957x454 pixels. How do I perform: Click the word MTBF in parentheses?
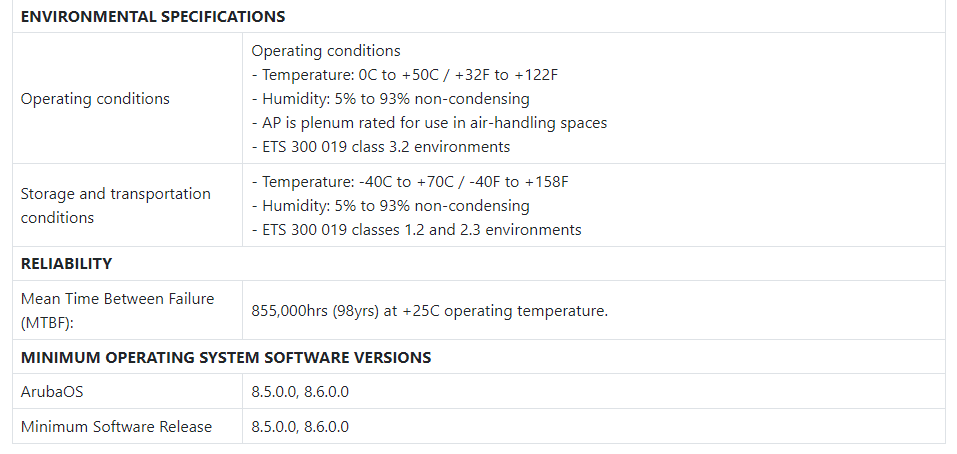[x=47, y=323]
